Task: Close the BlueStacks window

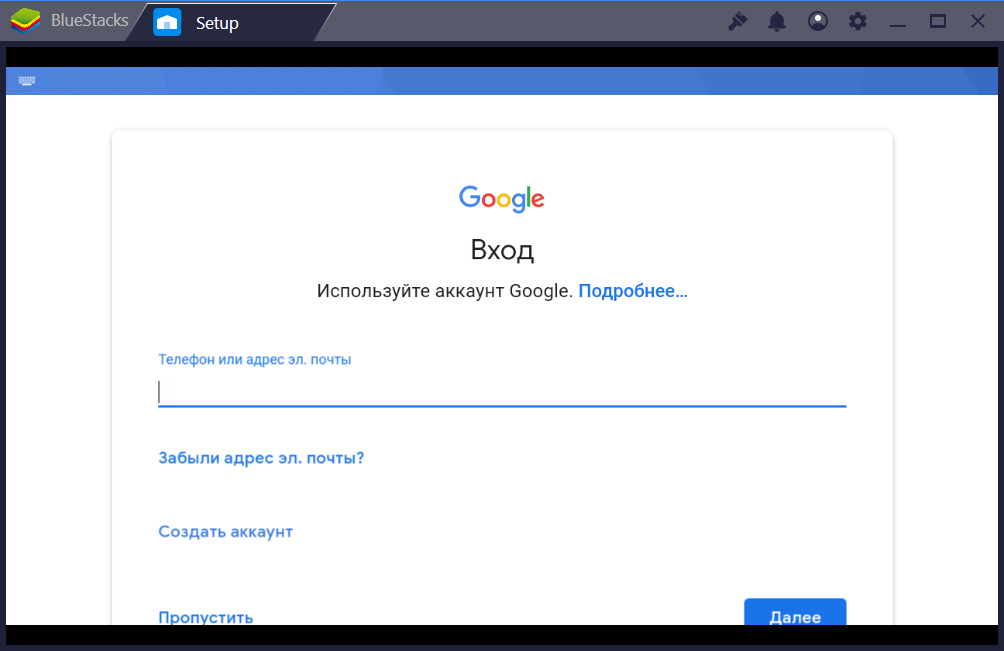Action: pos(978,21)
